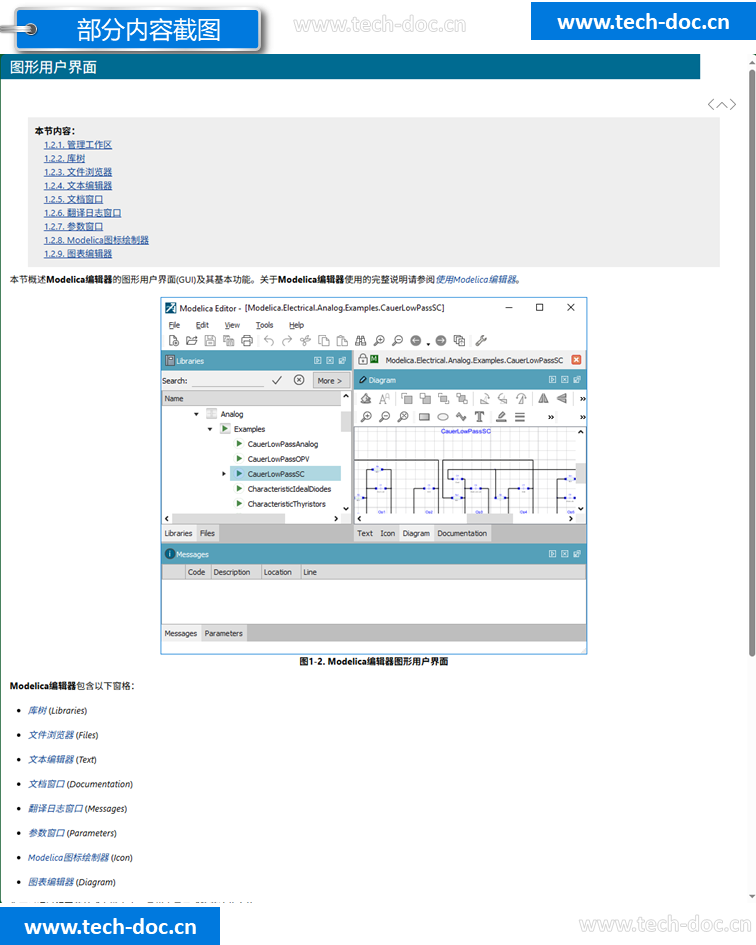Screen dimensions: 756x945
Task: Click the New file toolbar icon
Action: coord(174,341)
